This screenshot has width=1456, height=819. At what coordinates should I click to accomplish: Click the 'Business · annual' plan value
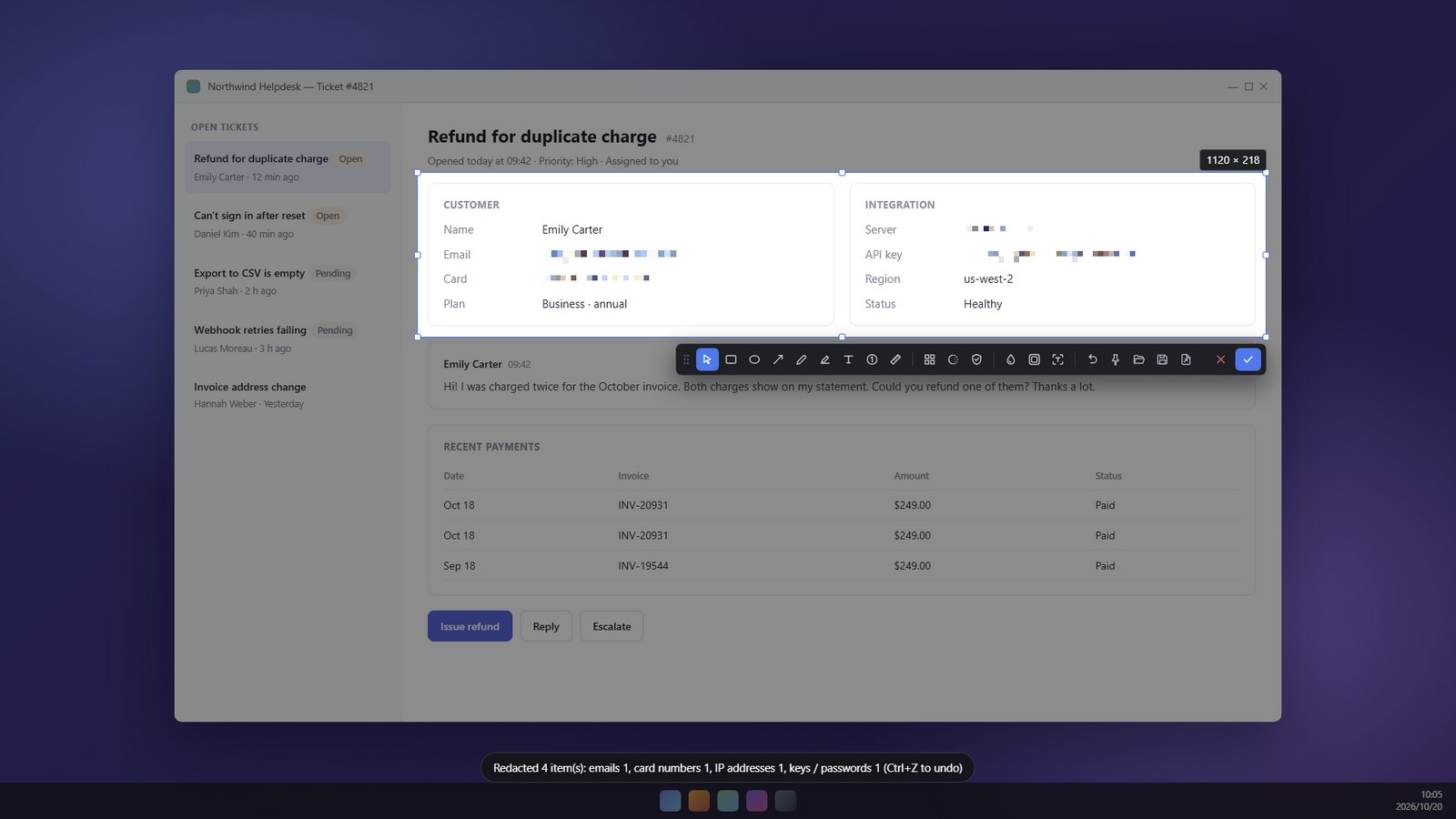point(584,304)
